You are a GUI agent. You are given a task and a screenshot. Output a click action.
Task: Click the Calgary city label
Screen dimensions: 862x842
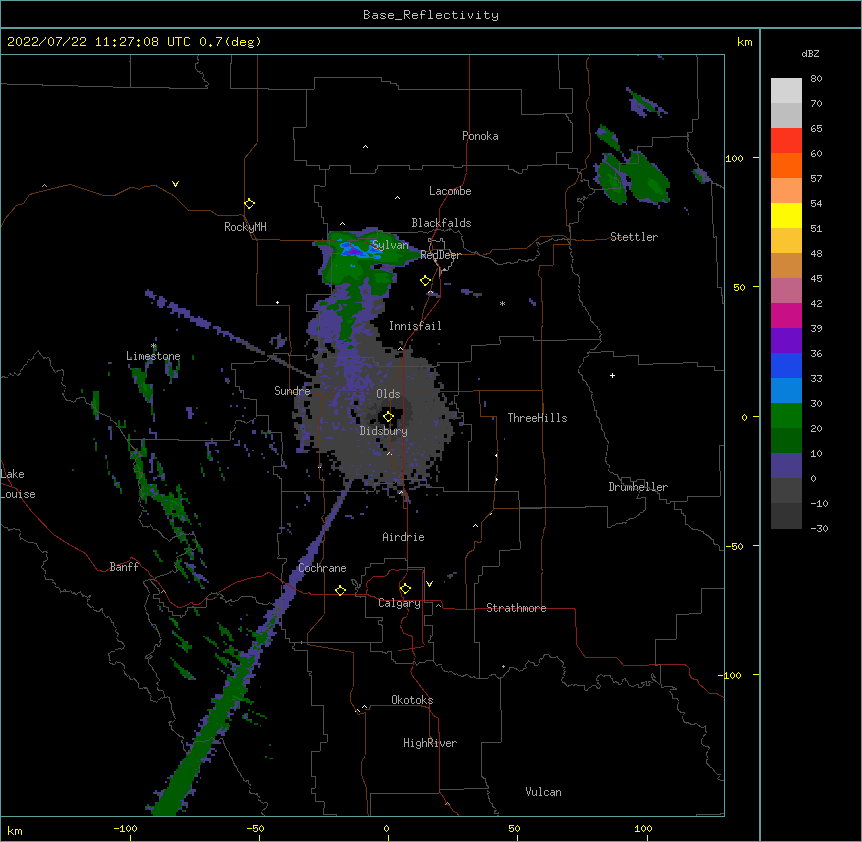pyautogui.click(x=399, y=603)
